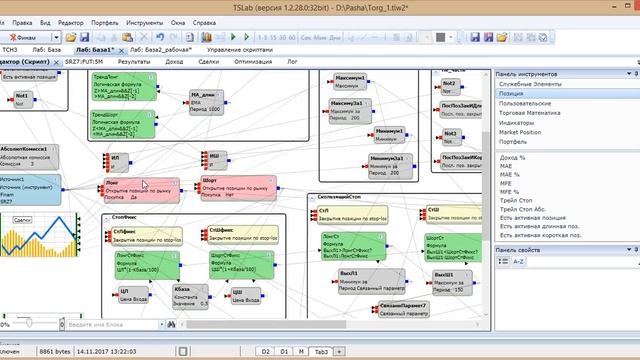Click the Финам data provider button
The width and height of the screenshot is (640, 360).
tap(25, 38)
